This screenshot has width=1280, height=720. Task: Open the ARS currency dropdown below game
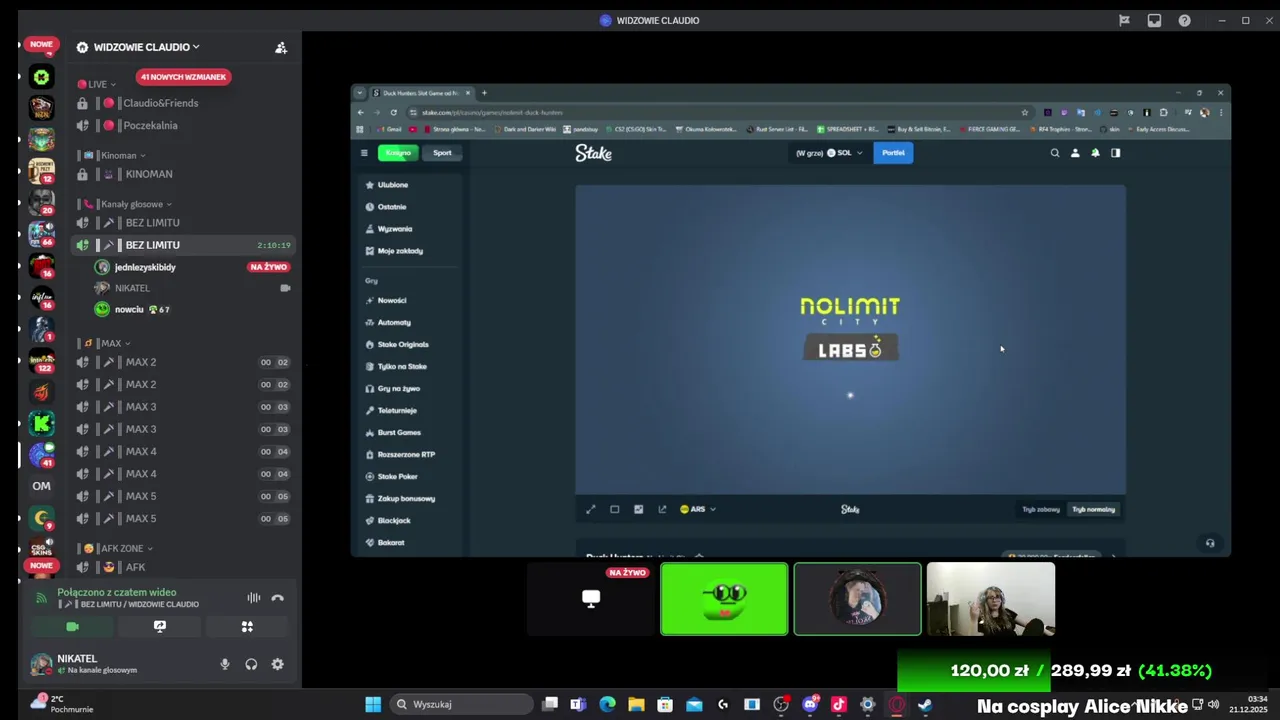click(698, 509)
